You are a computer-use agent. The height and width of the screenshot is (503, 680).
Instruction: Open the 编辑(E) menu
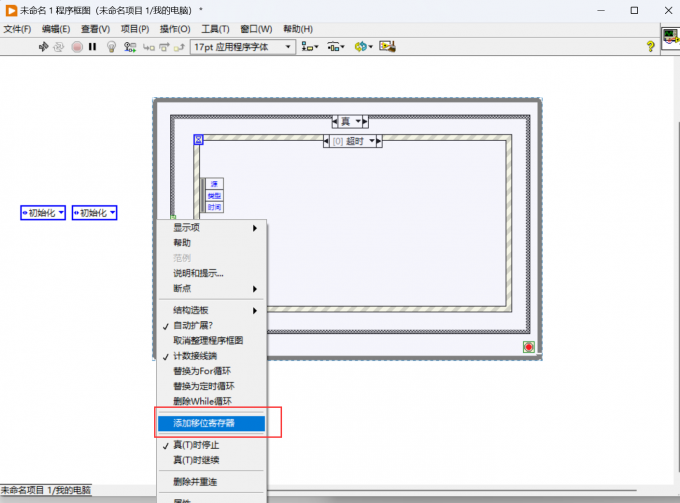click(x=56, y=29)
